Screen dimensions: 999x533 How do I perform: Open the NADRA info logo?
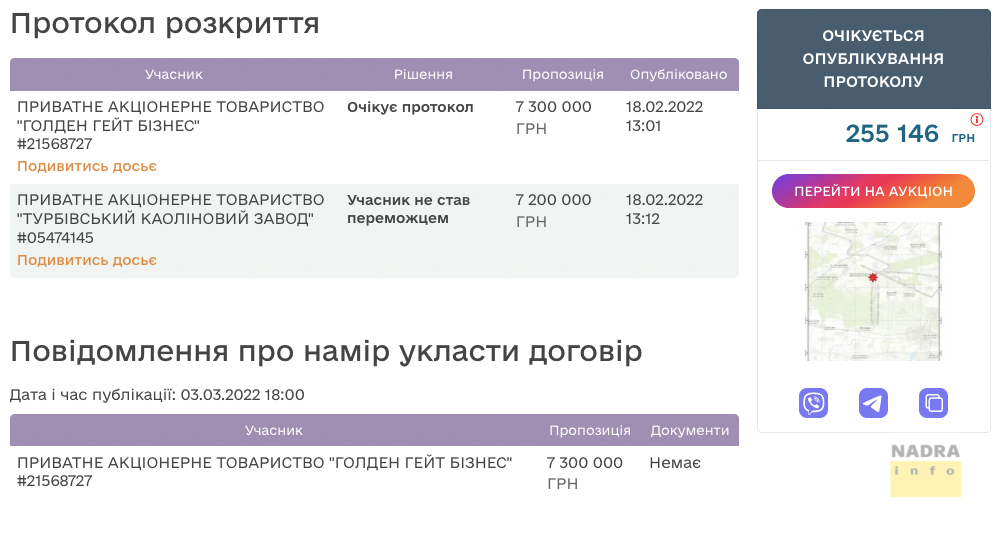tap(925, 469)
